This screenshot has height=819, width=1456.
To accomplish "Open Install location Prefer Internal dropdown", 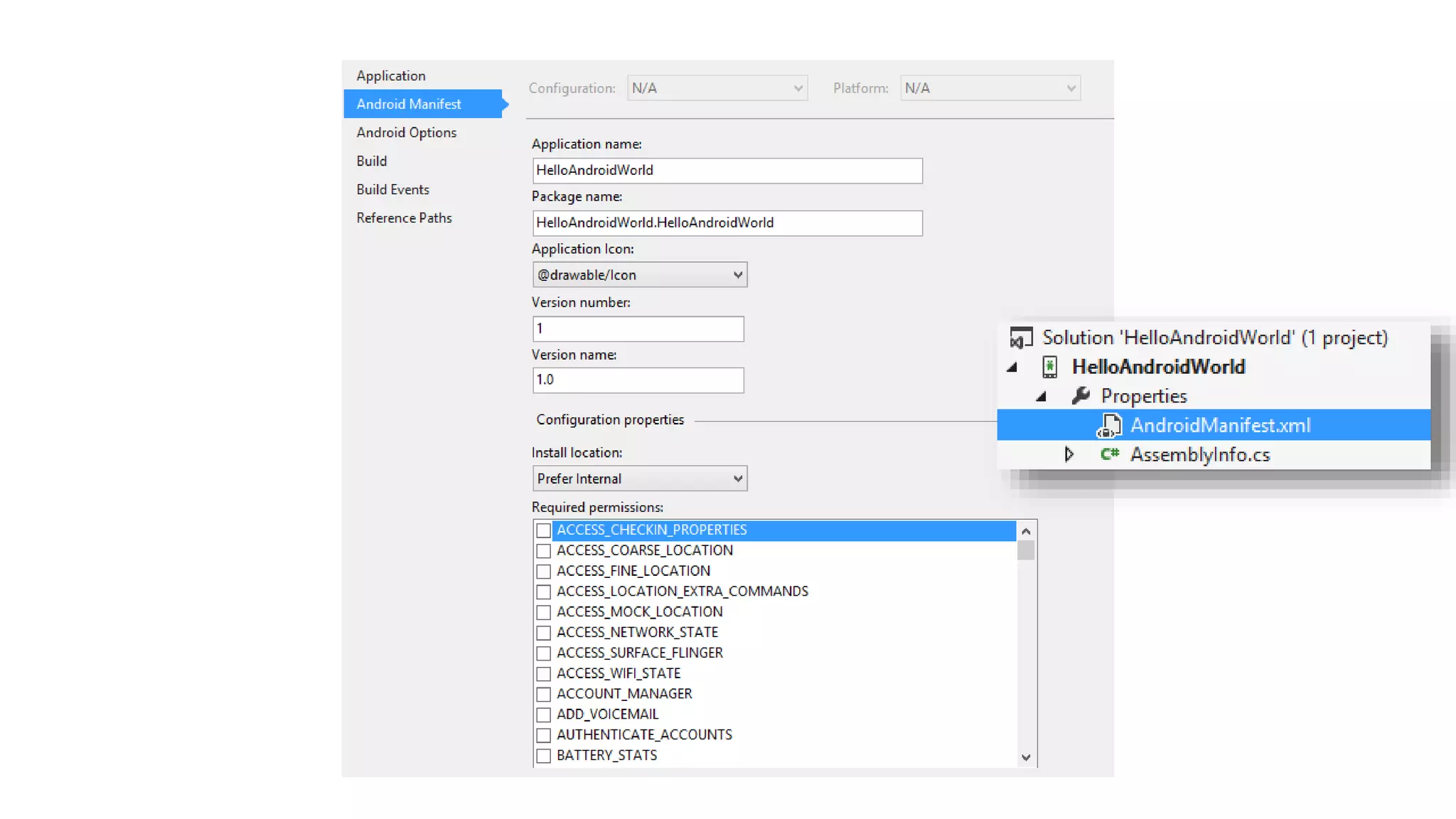I will pyautogui.click(x=640, y=478).
